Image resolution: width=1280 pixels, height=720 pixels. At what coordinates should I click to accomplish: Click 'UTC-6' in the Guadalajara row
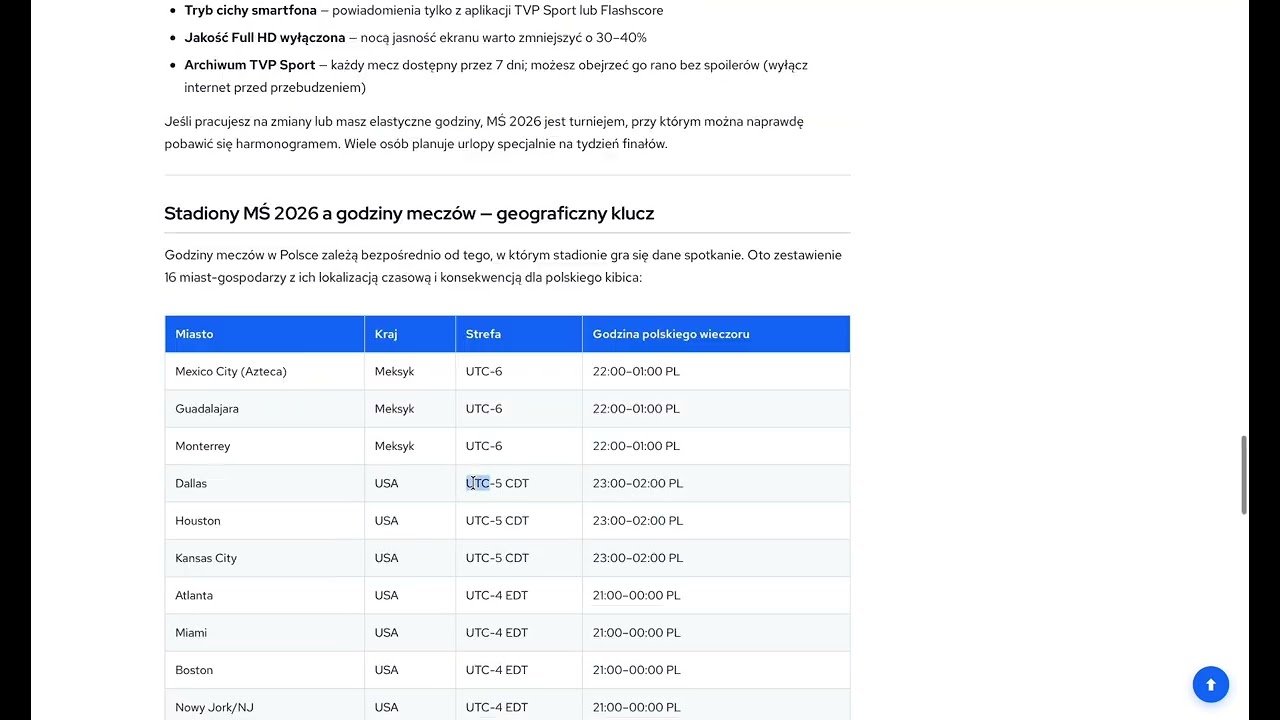[x=484, y=409]
